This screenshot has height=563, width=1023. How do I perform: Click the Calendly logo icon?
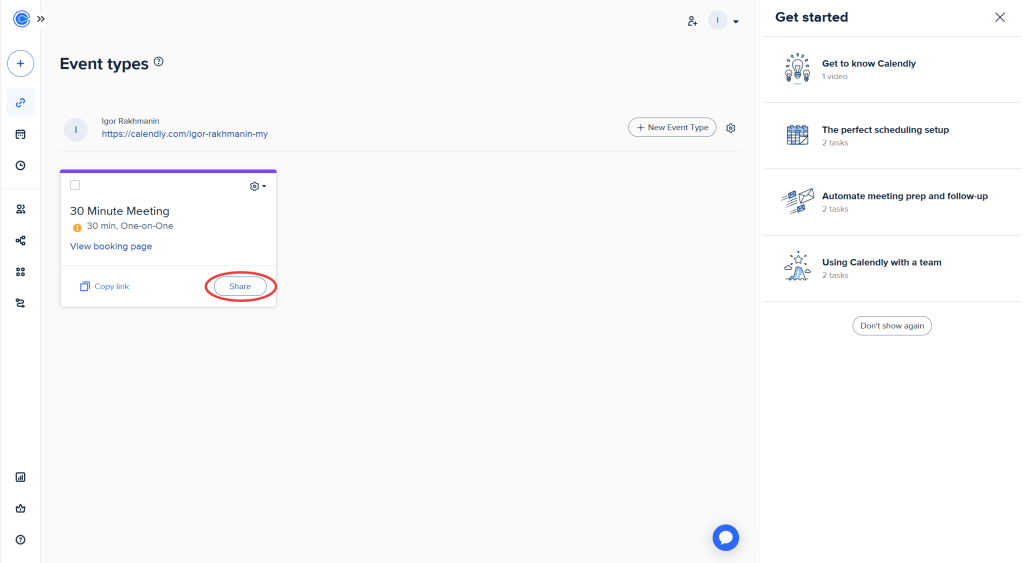point(20,19)
